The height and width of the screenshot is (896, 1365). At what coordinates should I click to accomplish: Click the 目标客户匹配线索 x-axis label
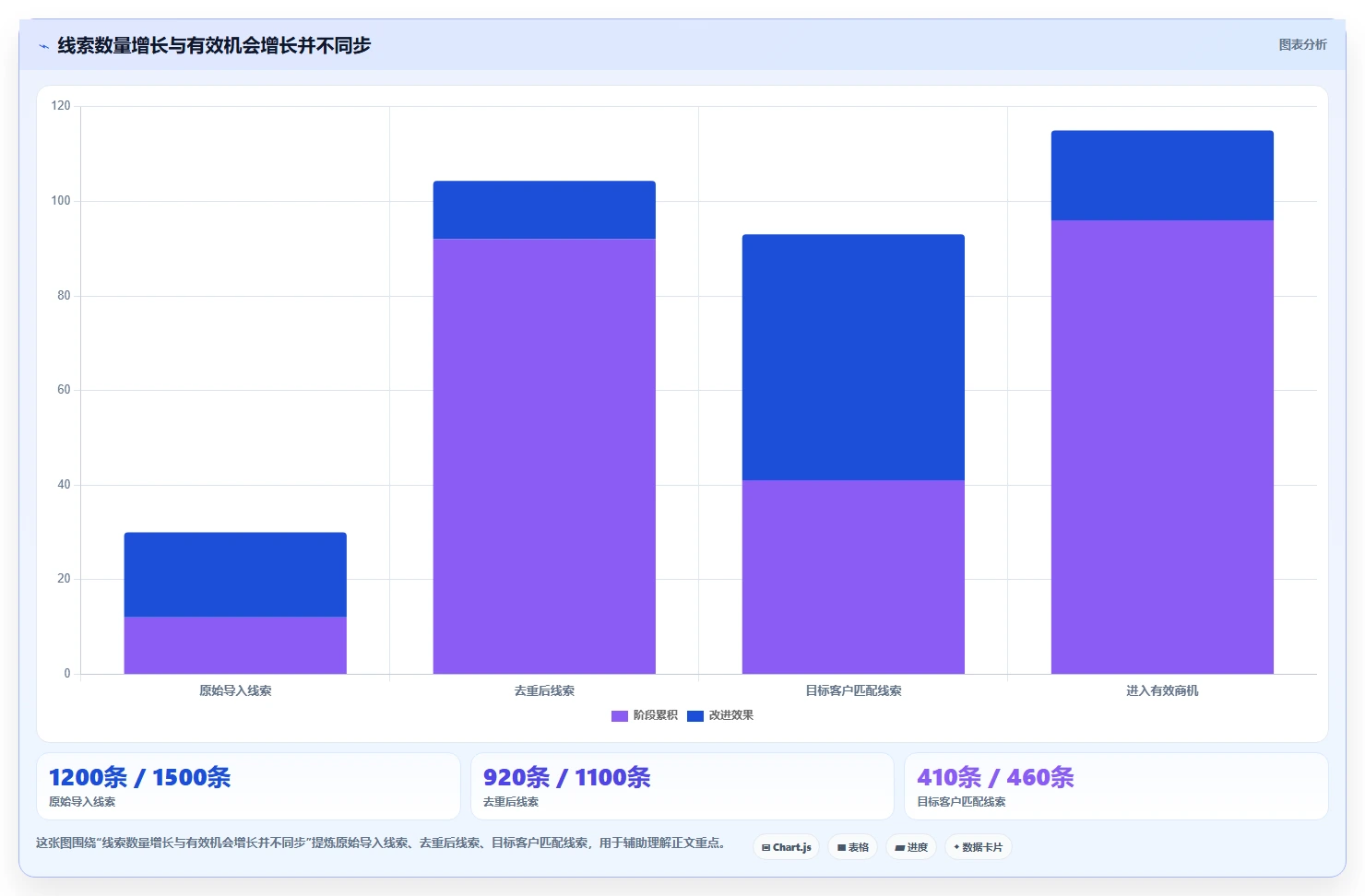[x=853, y=690]
